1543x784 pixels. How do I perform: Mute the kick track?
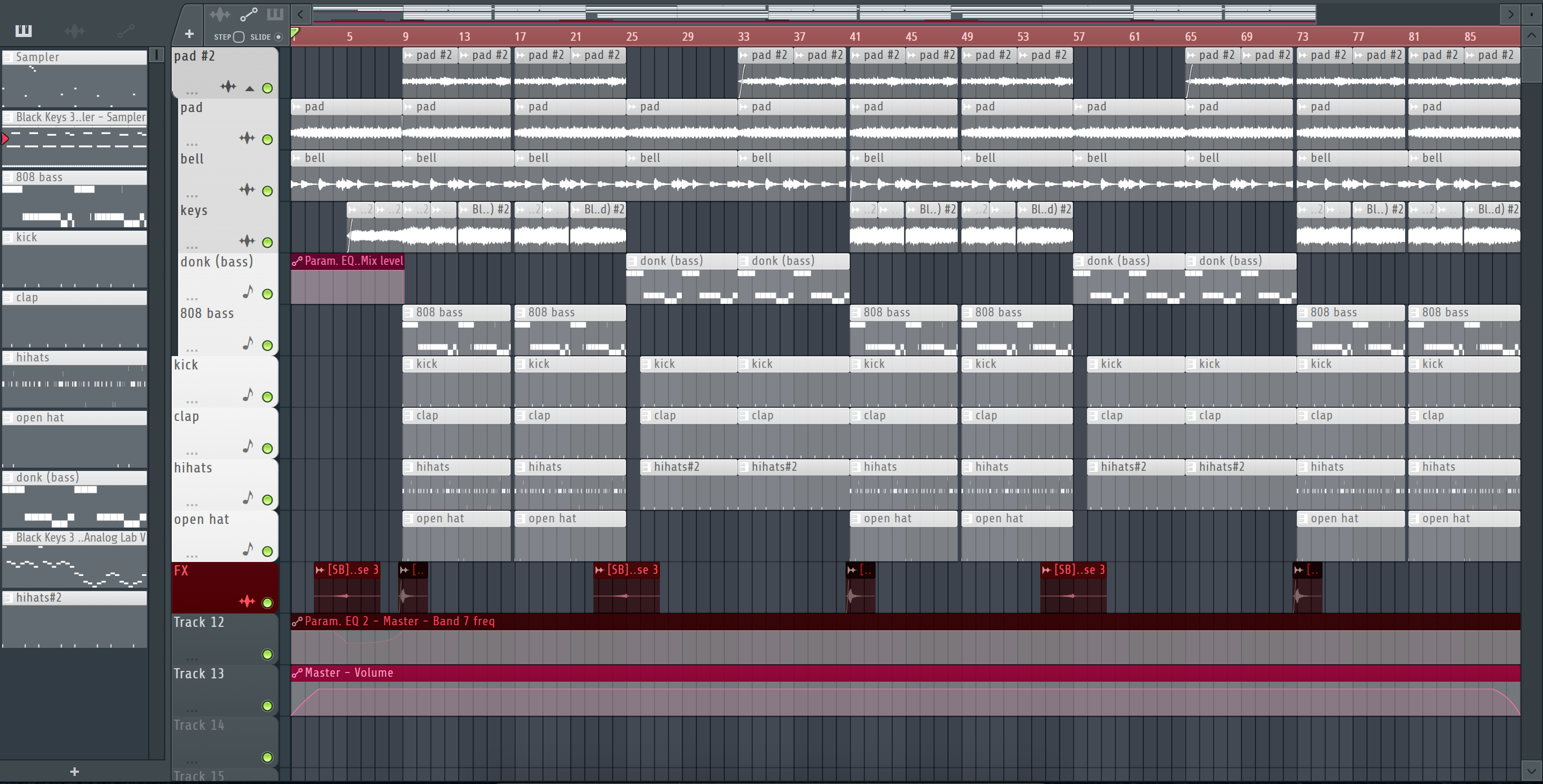tap(268, 398)
